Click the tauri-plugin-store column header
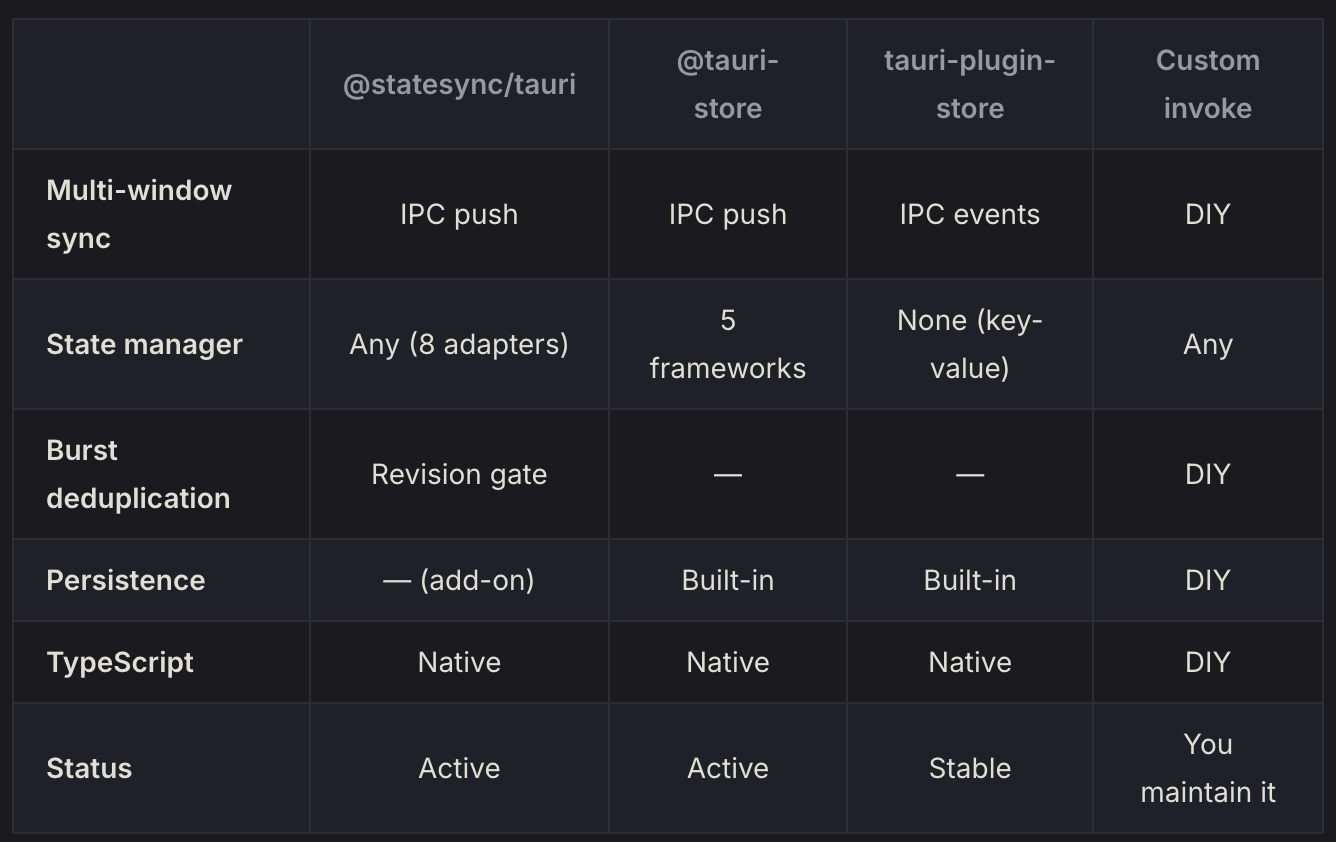The height and width of the screenshot is (842, 1336). pyautogui.click(x=970, y=84)
